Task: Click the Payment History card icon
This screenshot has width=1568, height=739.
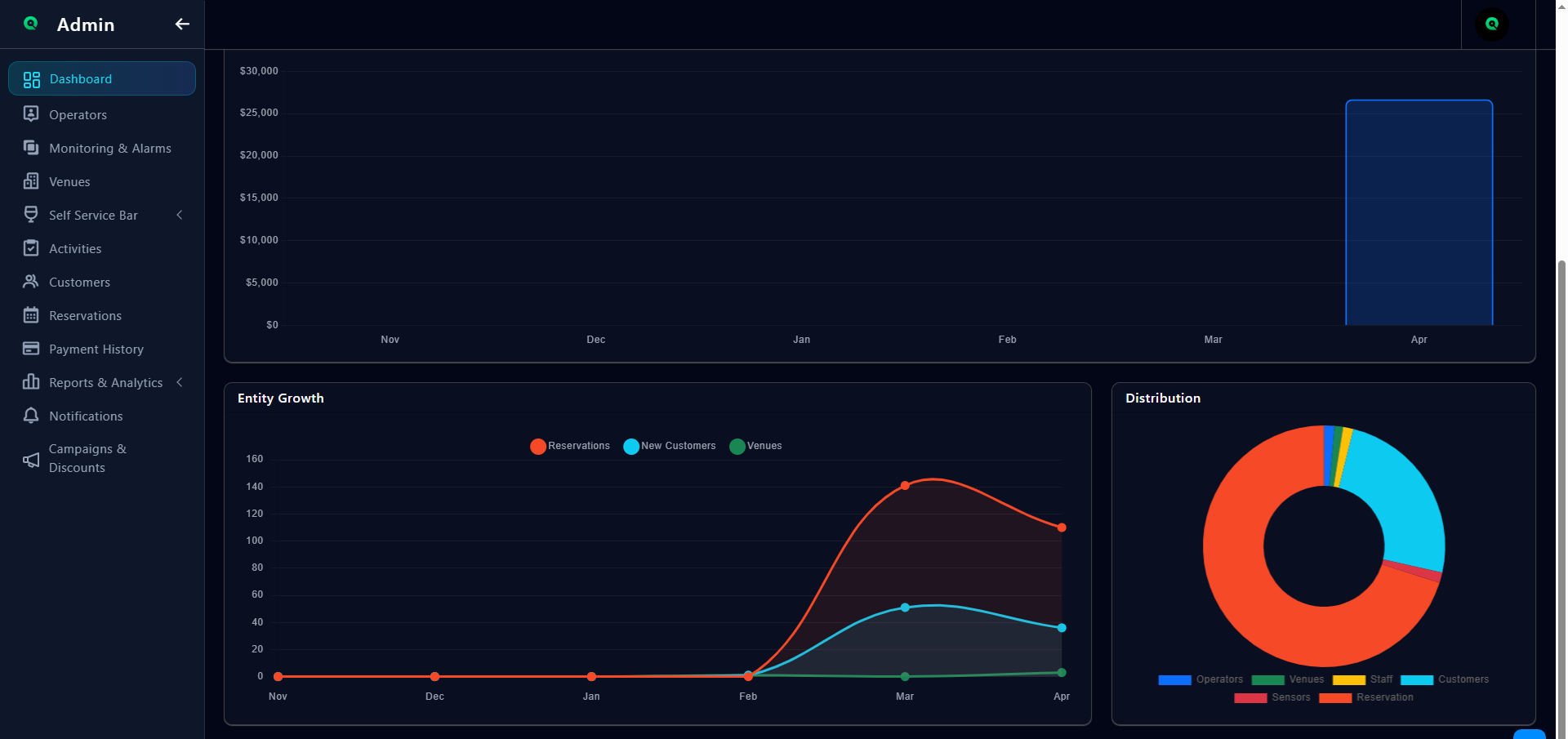Action: click(x=31, y=349)
